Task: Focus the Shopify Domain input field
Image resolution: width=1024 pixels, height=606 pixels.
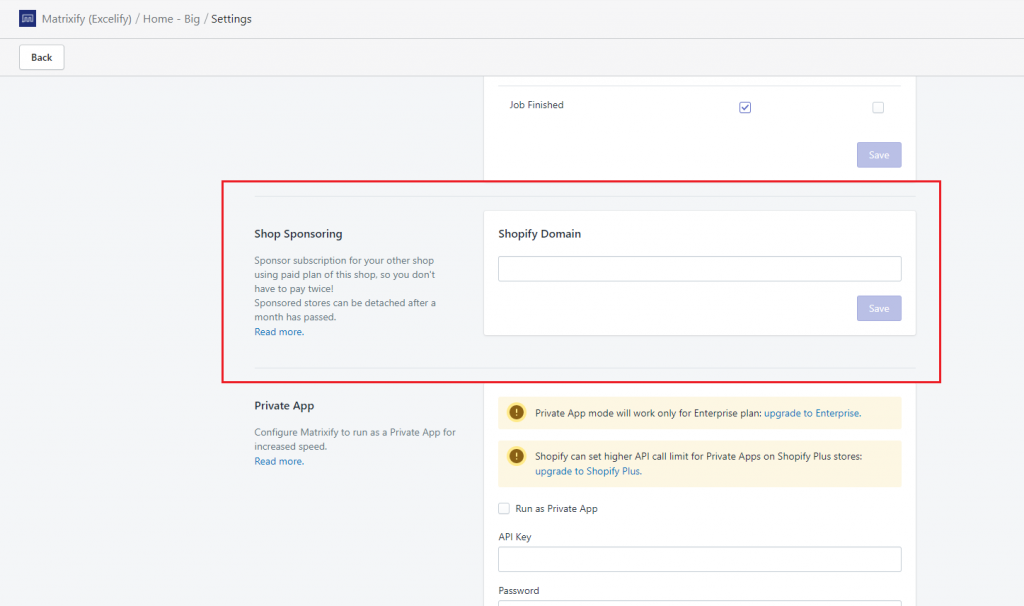Action: [699, 268]
